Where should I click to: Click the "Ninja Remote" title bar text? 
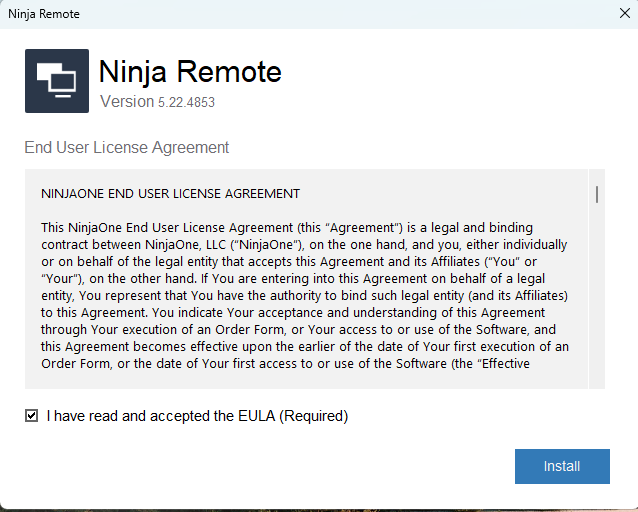pos(44,14)
